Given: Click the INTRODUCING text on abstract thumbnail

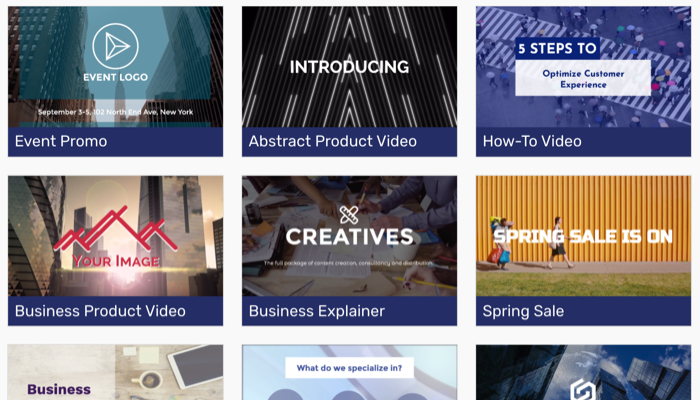Looking at the screenshot, I should (x=350, y=67).
